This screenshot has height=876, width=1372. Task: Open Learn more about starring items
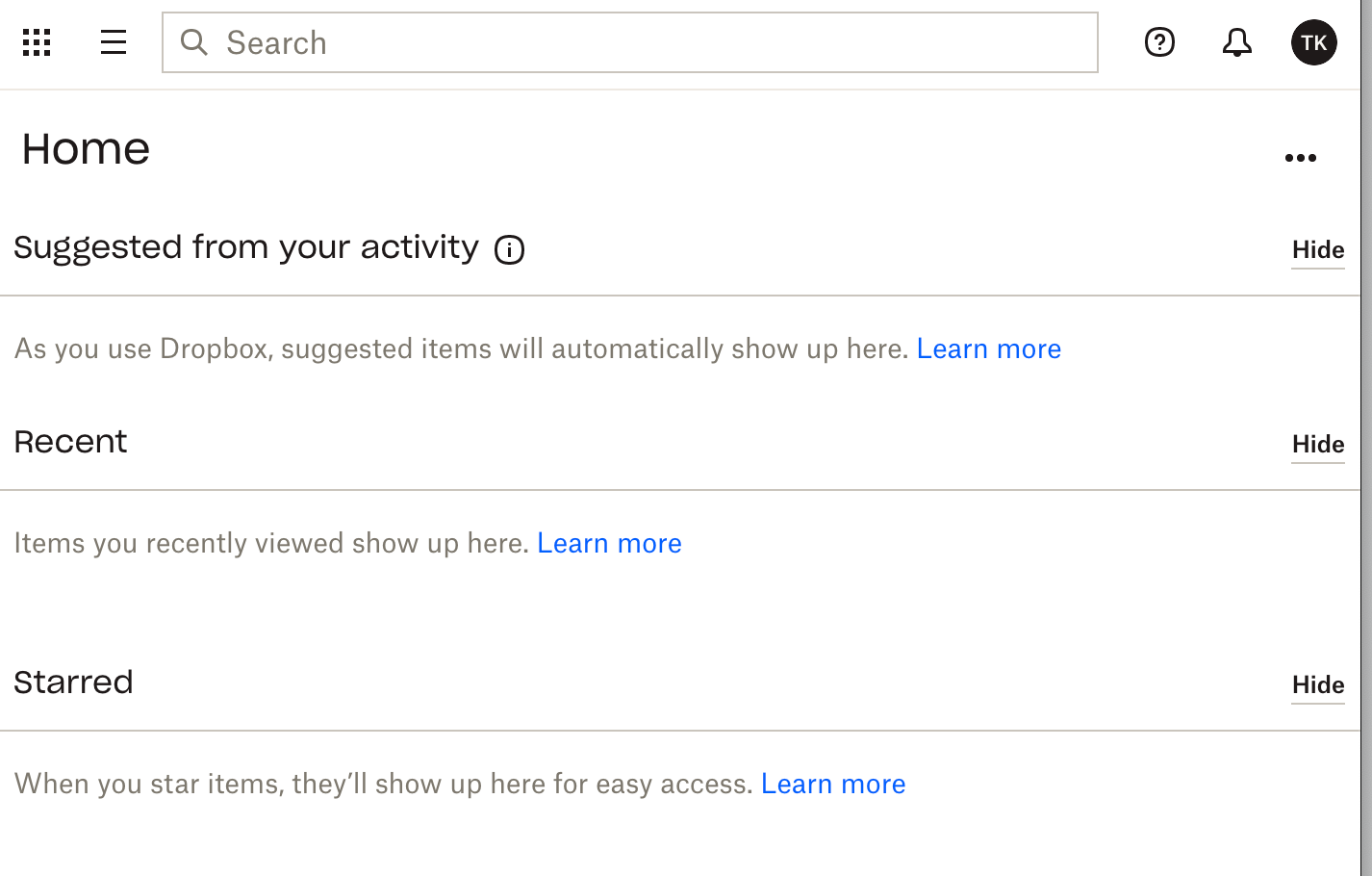point(833,784)
